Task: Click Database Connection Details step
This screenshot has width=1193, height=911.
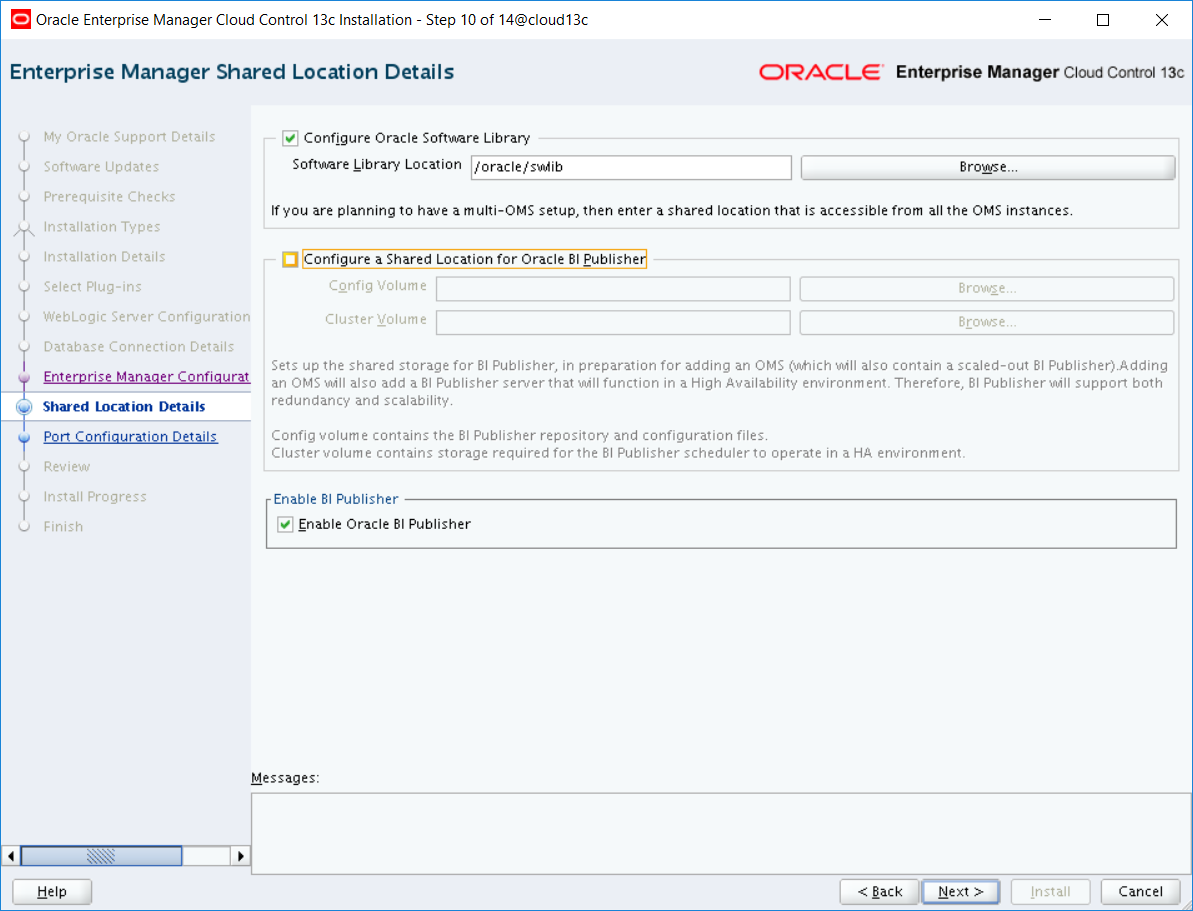Action: [x=138, y=347]
